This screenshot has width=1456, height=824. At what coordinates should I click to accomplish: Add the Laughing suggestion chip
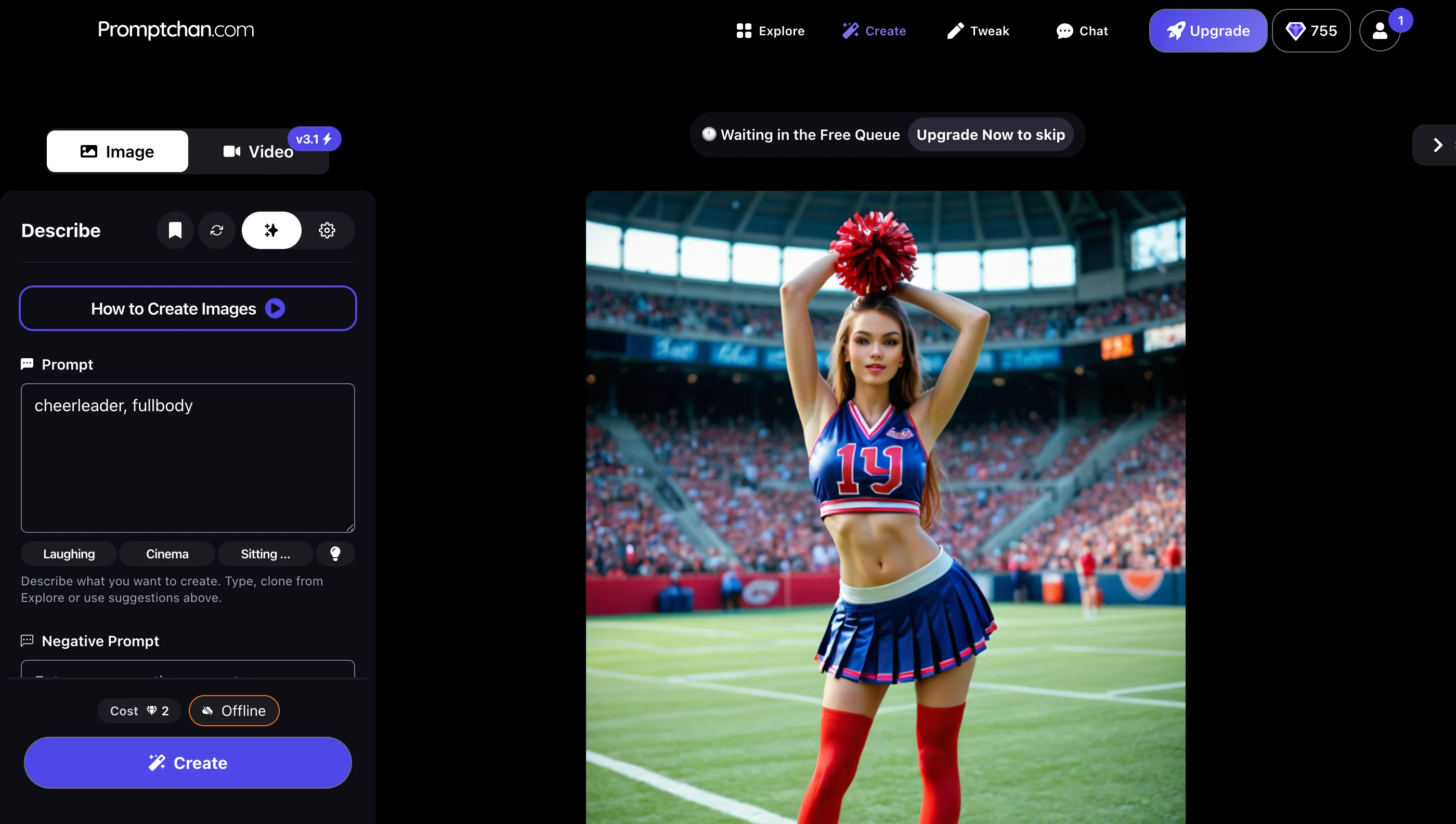pos(69,554)
